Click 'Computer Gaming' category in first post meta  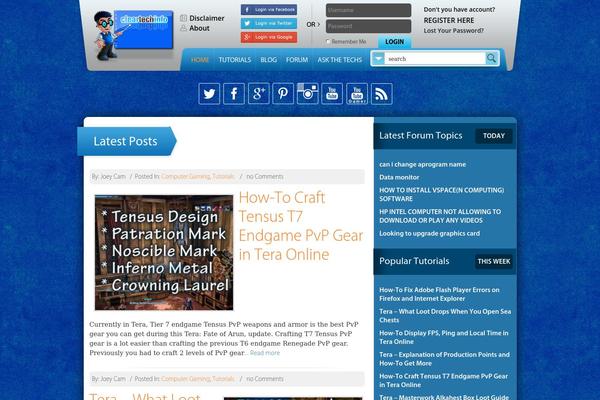(x=186, y=176)
